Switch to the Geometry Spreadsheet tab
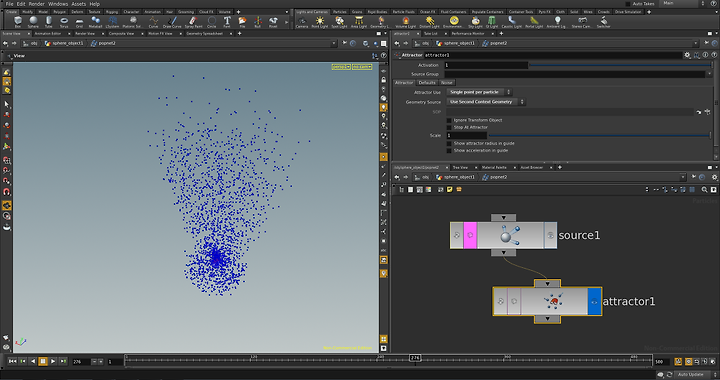Image resolution: width=720 pixels, height=380 pixels. coord(205,34)
